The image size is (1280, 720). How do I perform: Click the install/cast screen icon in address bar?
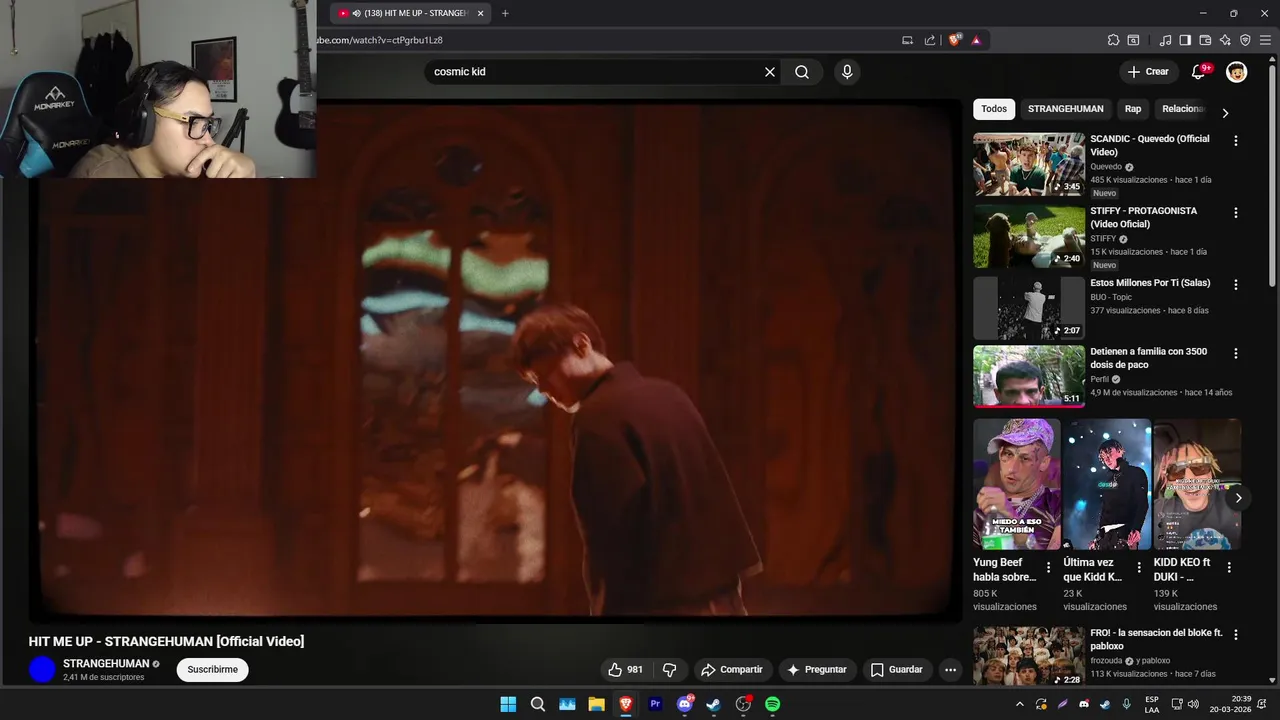tap(908, 40)
